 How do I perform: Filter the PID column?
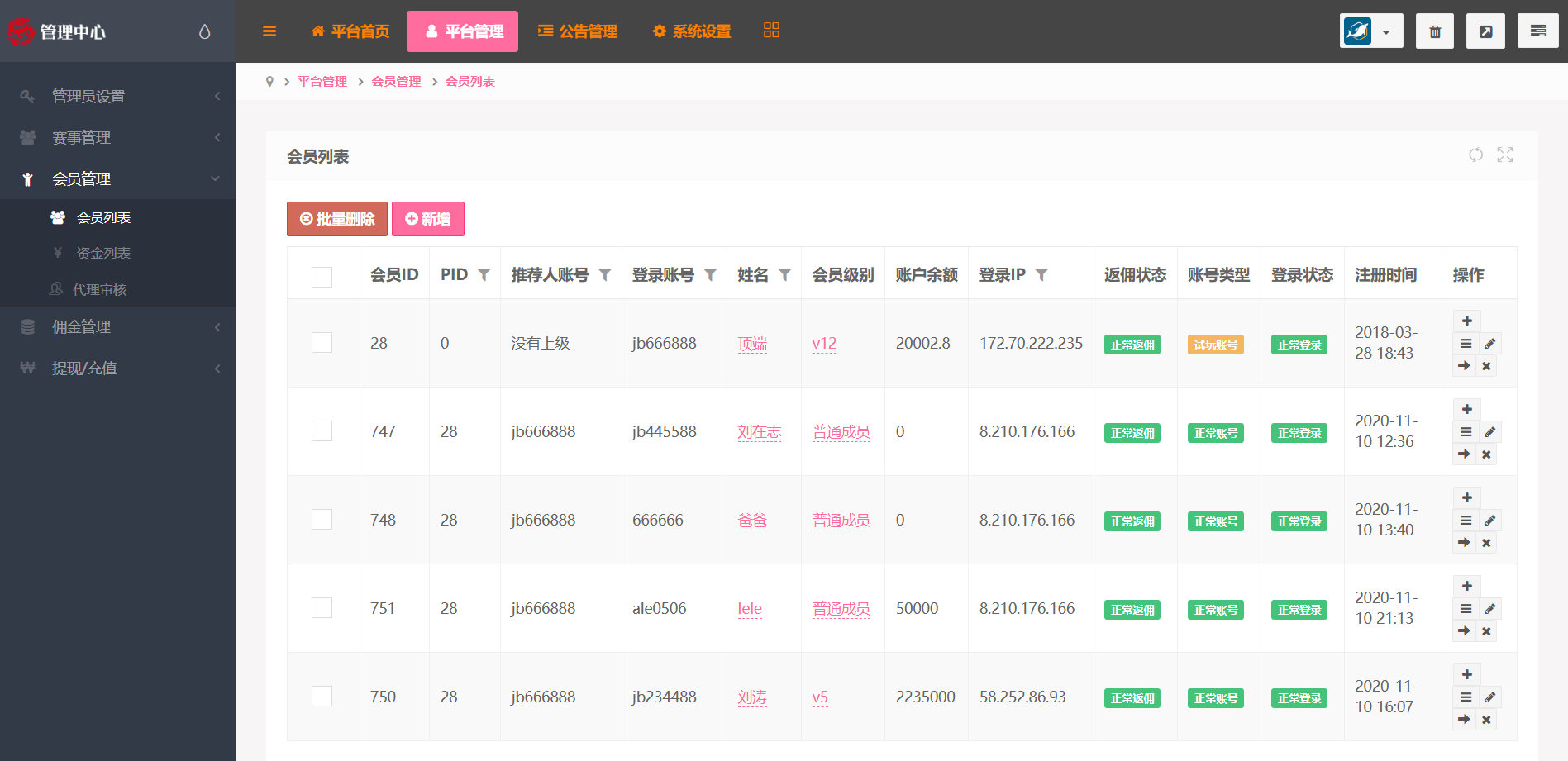tap(484, 274)
